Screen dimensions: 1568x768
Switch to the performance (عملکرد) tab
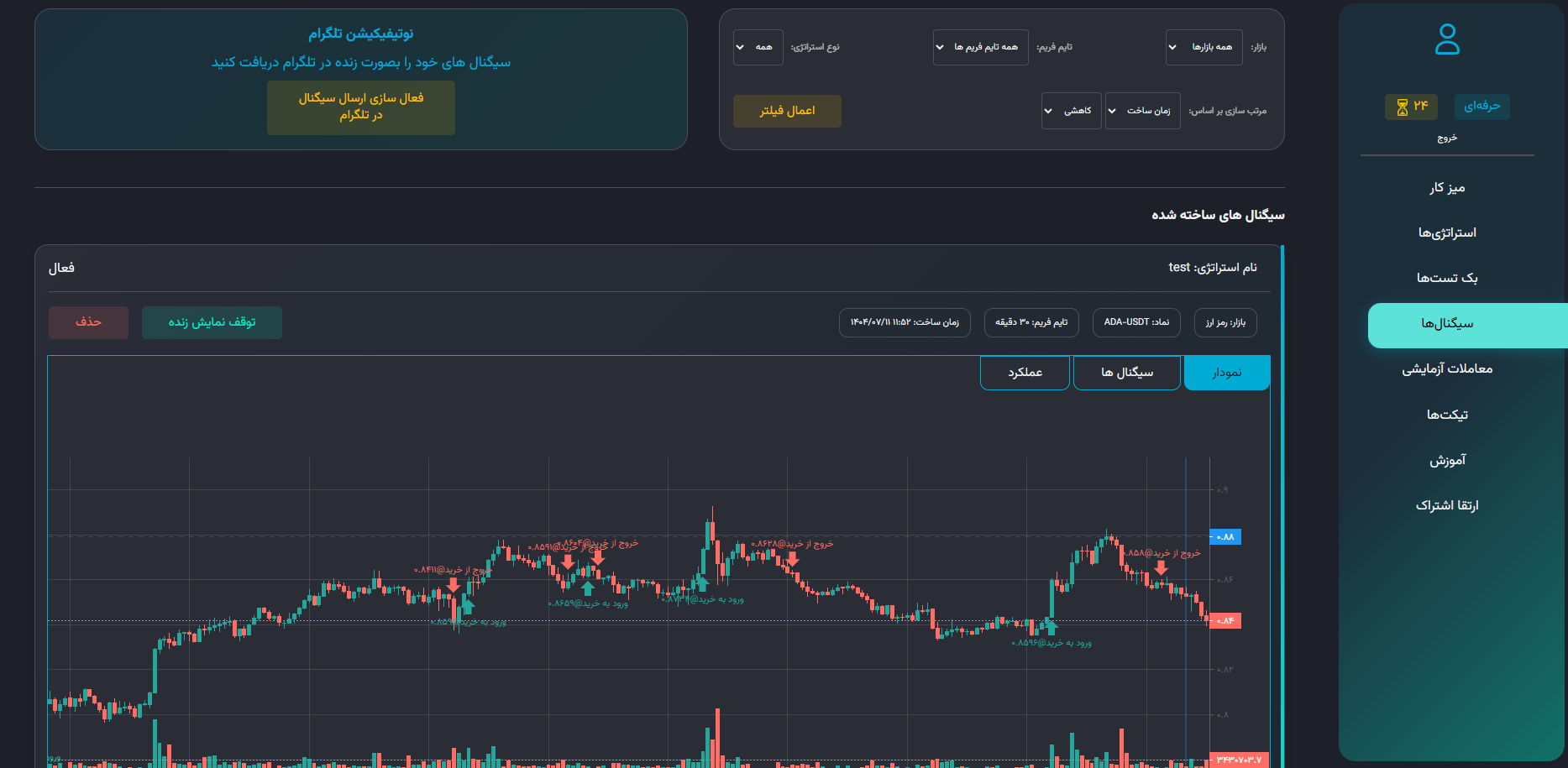pyautogui.click(x=1025, y=373)
